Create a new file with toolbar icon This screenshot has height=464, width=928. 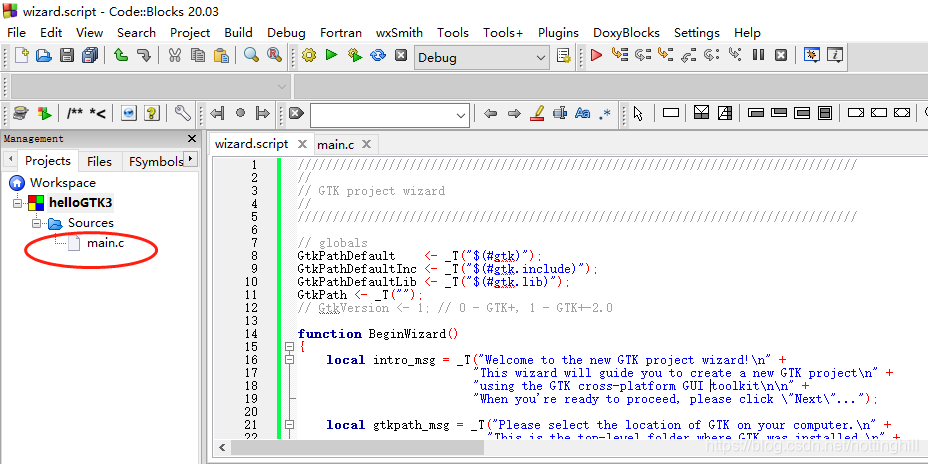click(21, 55)
